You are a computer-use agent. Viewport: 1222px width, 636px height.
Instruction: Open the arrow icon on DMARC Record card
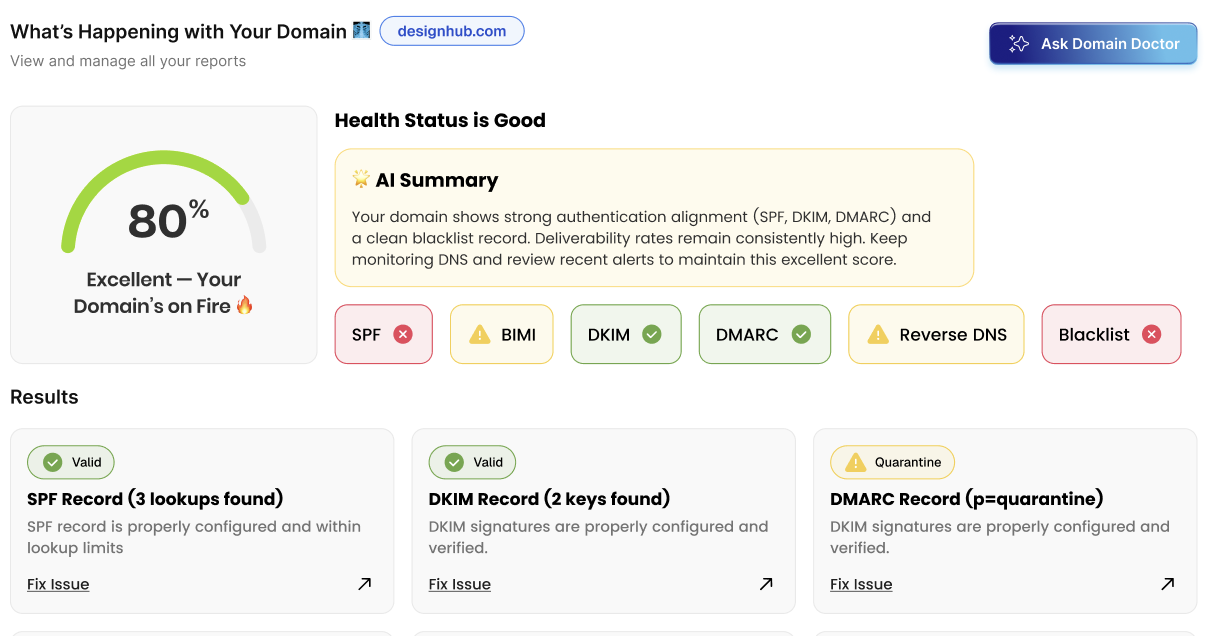tap(1167, 584)
